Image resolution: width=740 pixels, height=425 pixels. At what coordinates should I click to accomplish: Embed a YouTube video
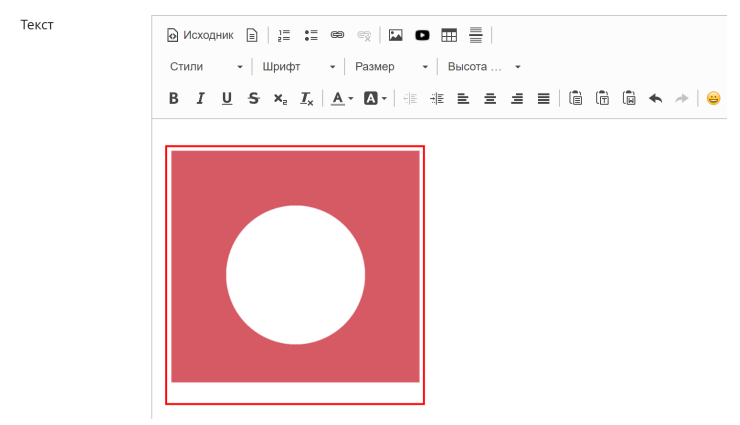422,35
